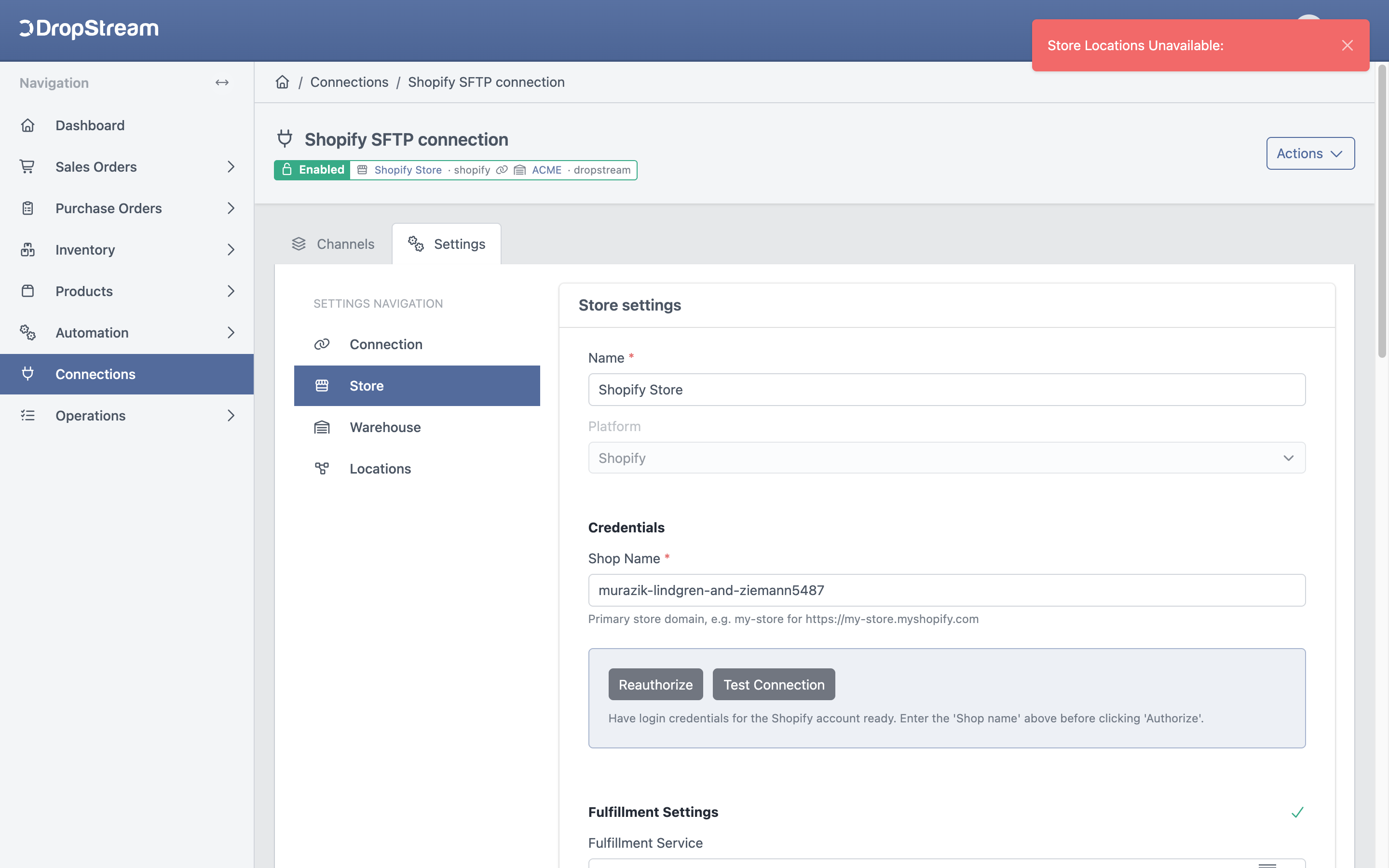Click the SETTINGS NAVIGATION label
This screenshot has width=1389, height=868.
(x=378, y=303)
